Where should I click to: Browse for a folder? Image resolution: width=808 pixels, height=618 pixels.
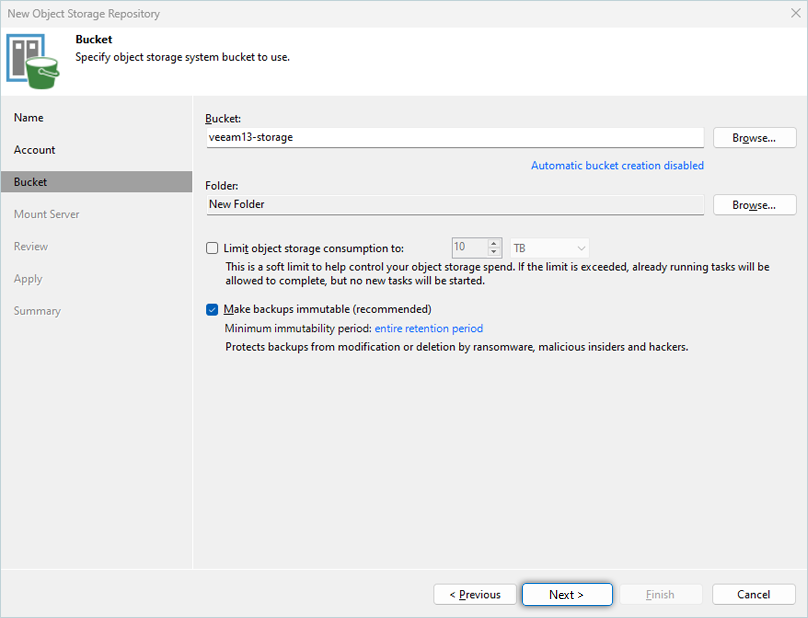click(754, 205)
